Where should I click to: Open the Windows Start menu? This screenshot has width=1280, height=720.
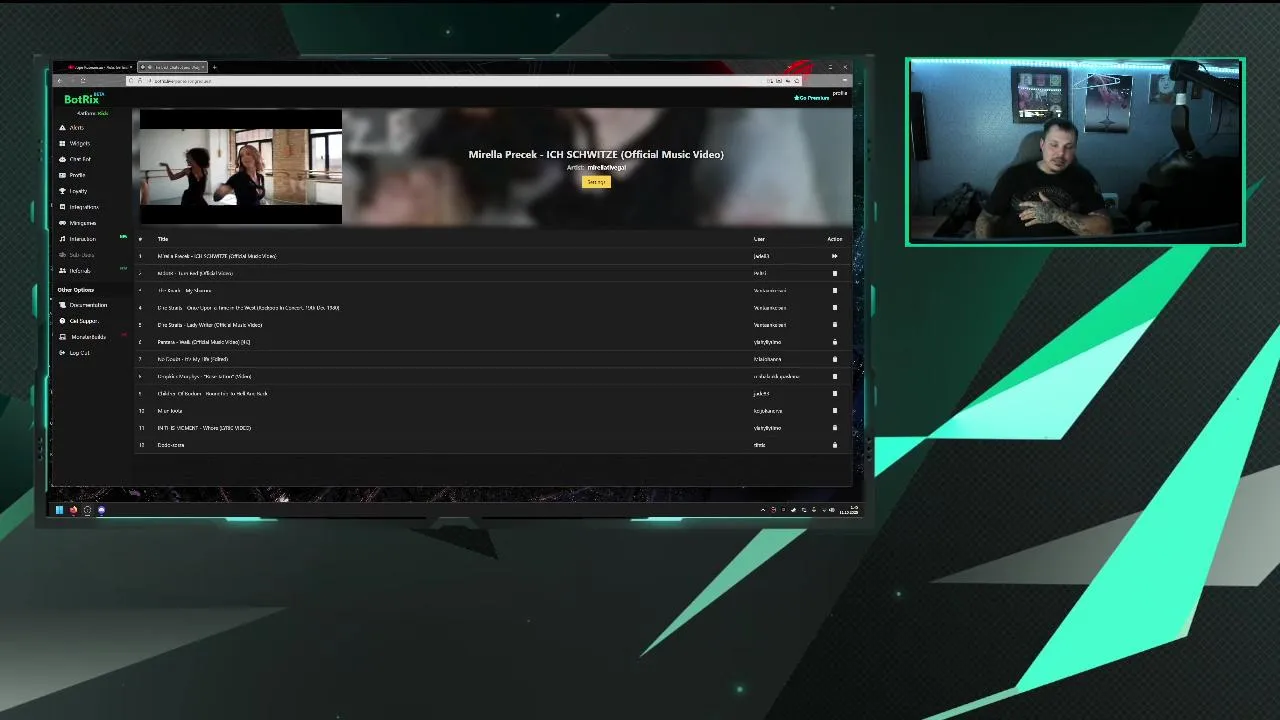click(59, 510)
